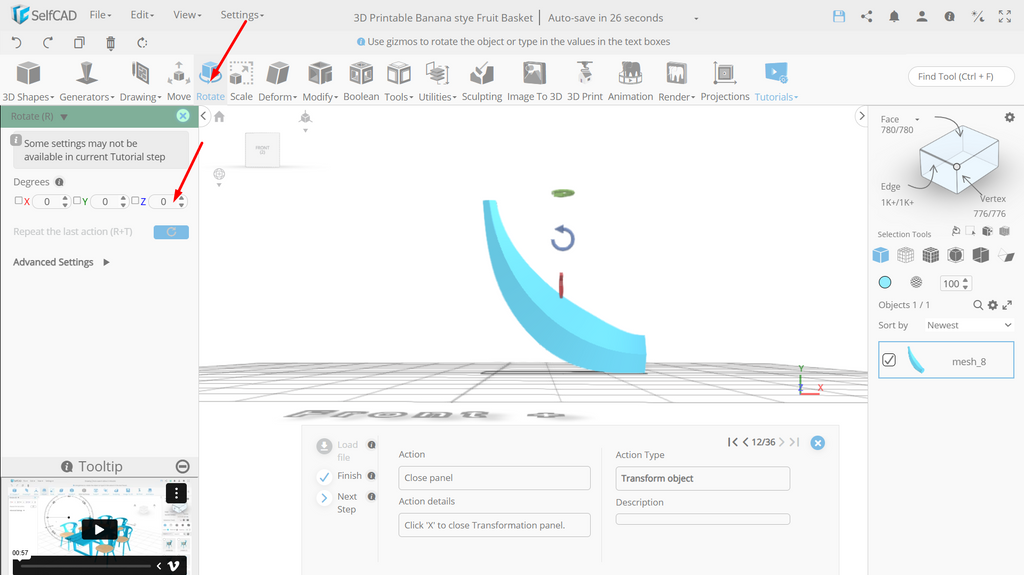Open the Render dropdown
This screenshot has width=1024, height=575.
677,81
